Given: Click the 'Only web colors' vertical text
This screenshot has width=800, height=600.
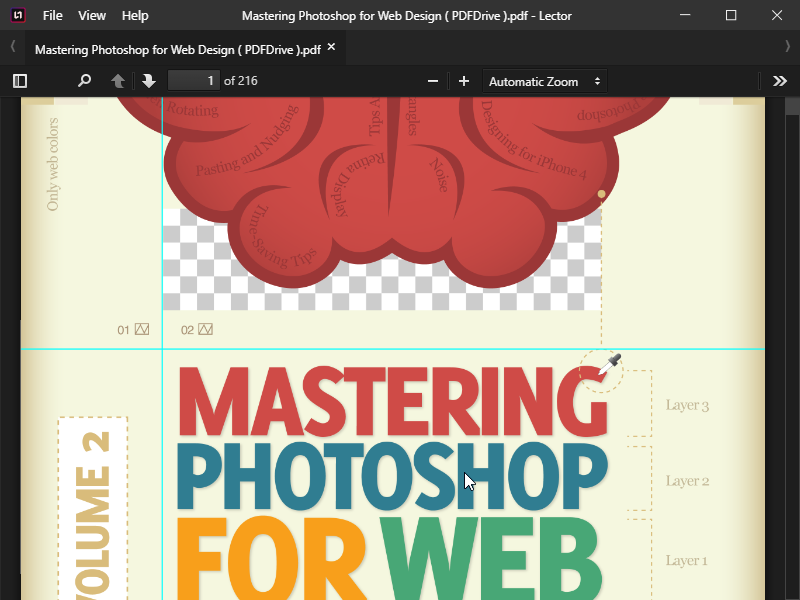Looking at the screenshot, I should tap(53, 164).
